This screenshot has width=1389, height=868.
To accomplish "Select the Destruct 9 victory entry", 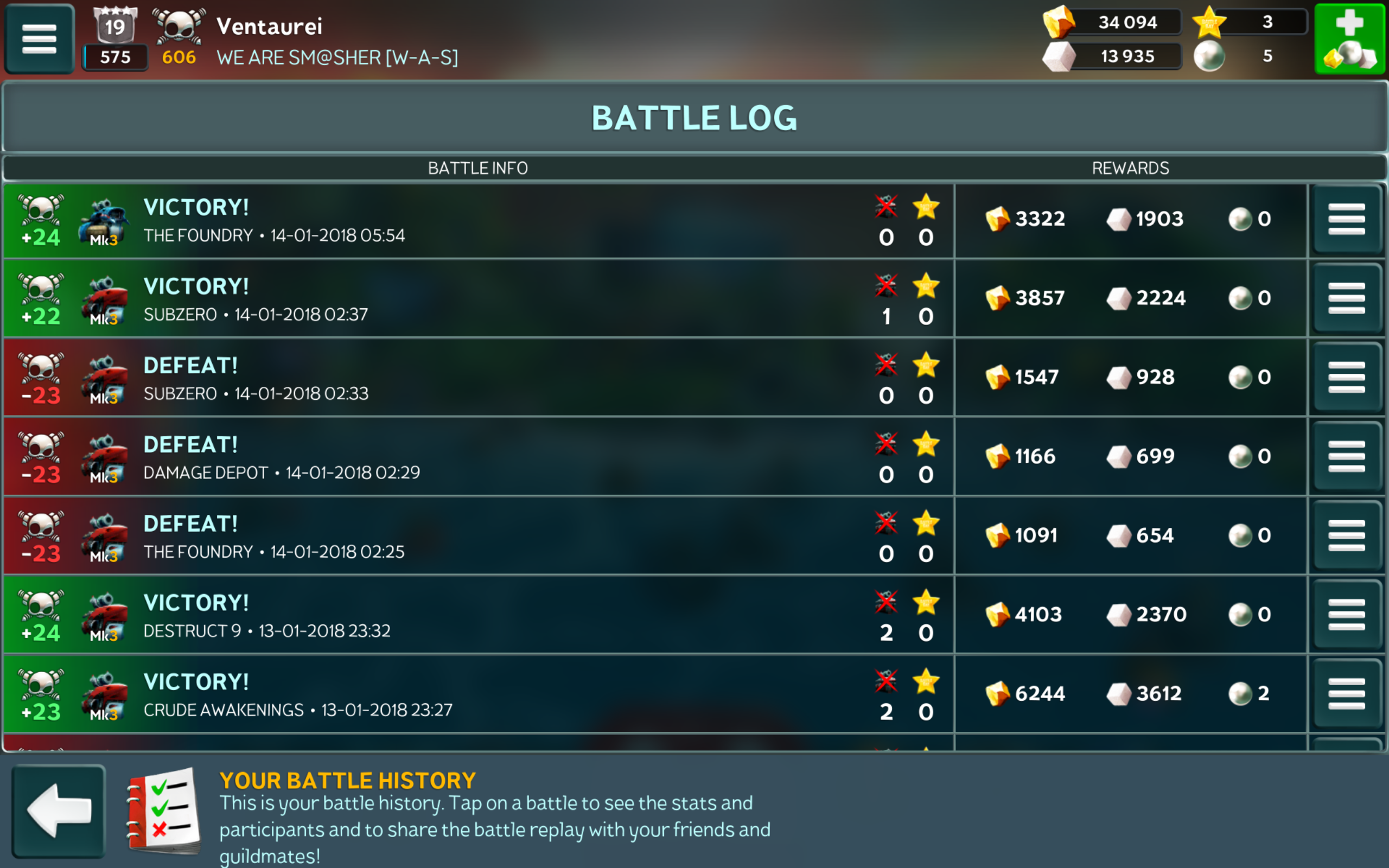I will (x=478, y=615).
